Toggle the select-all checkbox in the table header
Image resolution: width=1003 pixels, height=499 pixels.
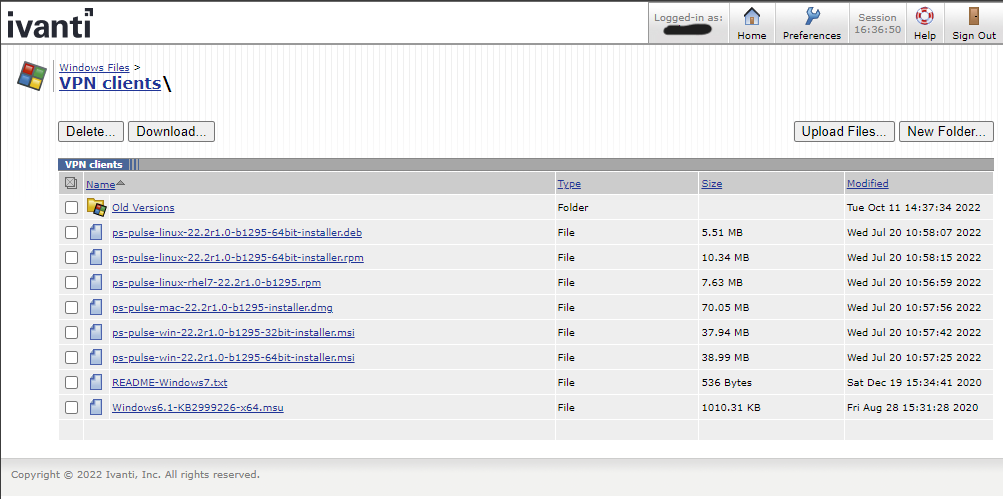tap(71, 184)
